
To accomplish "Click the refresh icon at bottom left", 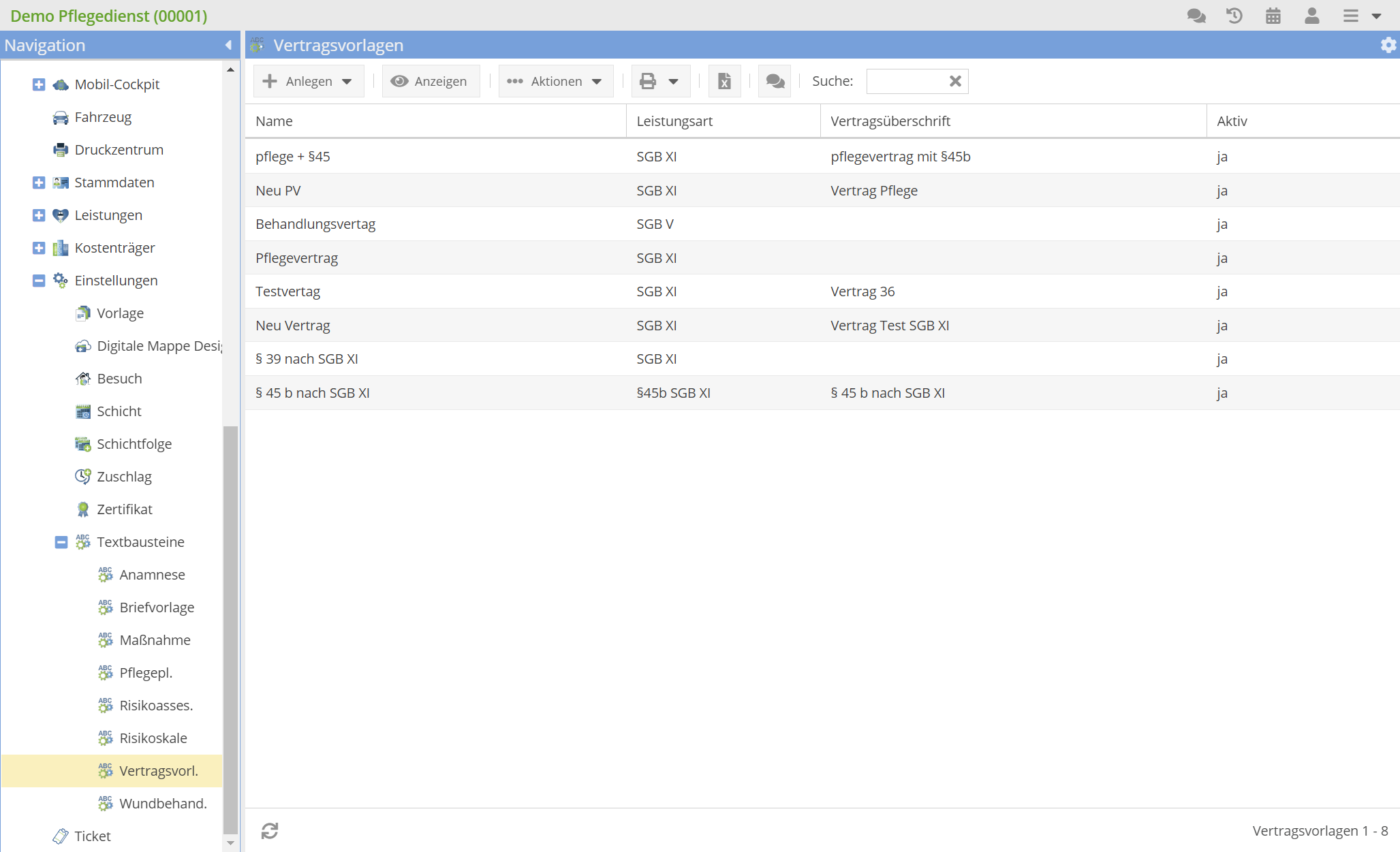I will pyautogui.click(x=270, y=831).
